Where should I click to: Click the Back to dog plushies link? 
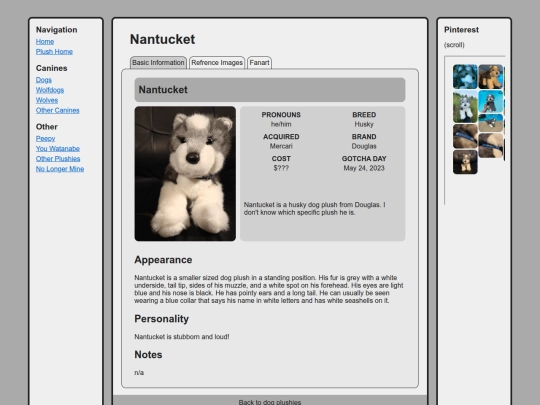[270, 402]
